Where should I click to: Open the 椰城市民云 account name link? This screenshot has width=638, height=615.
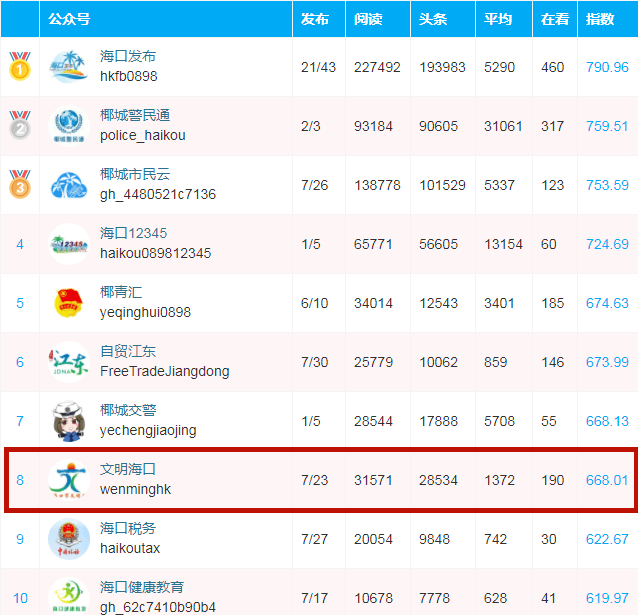click(x=135, y=174)
